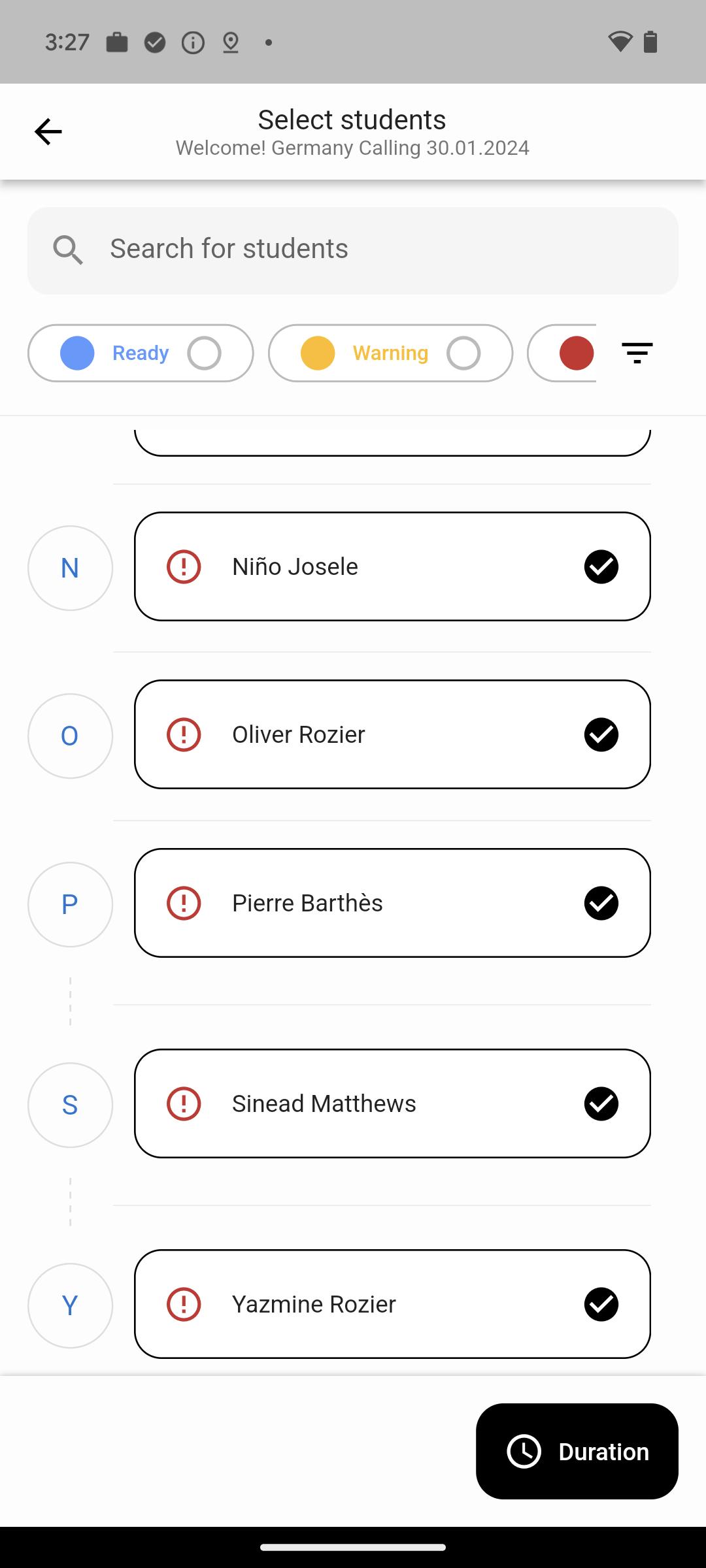Enable the Warning filter radio circle

[463, 353]
